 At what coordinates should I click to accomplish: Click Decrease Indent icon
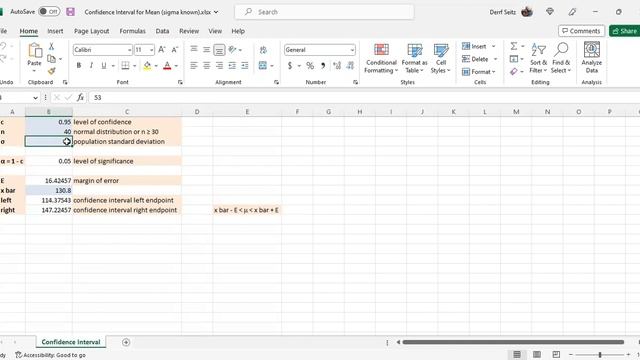click(x=232, y=65)
